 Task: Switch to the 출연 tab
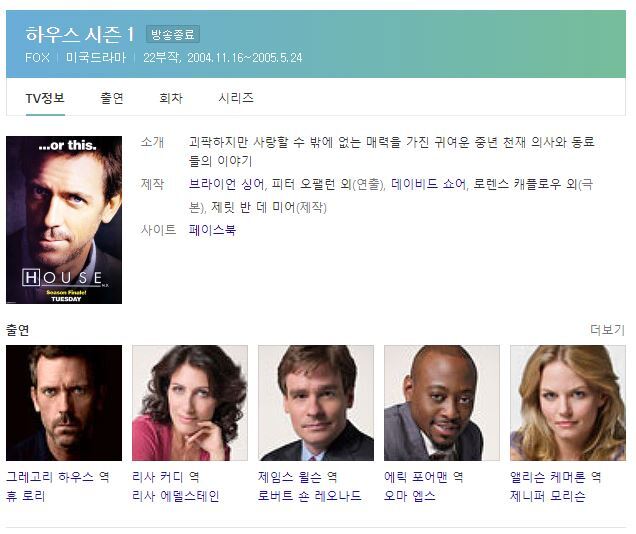pyautogui.click(x=112, y=98)
